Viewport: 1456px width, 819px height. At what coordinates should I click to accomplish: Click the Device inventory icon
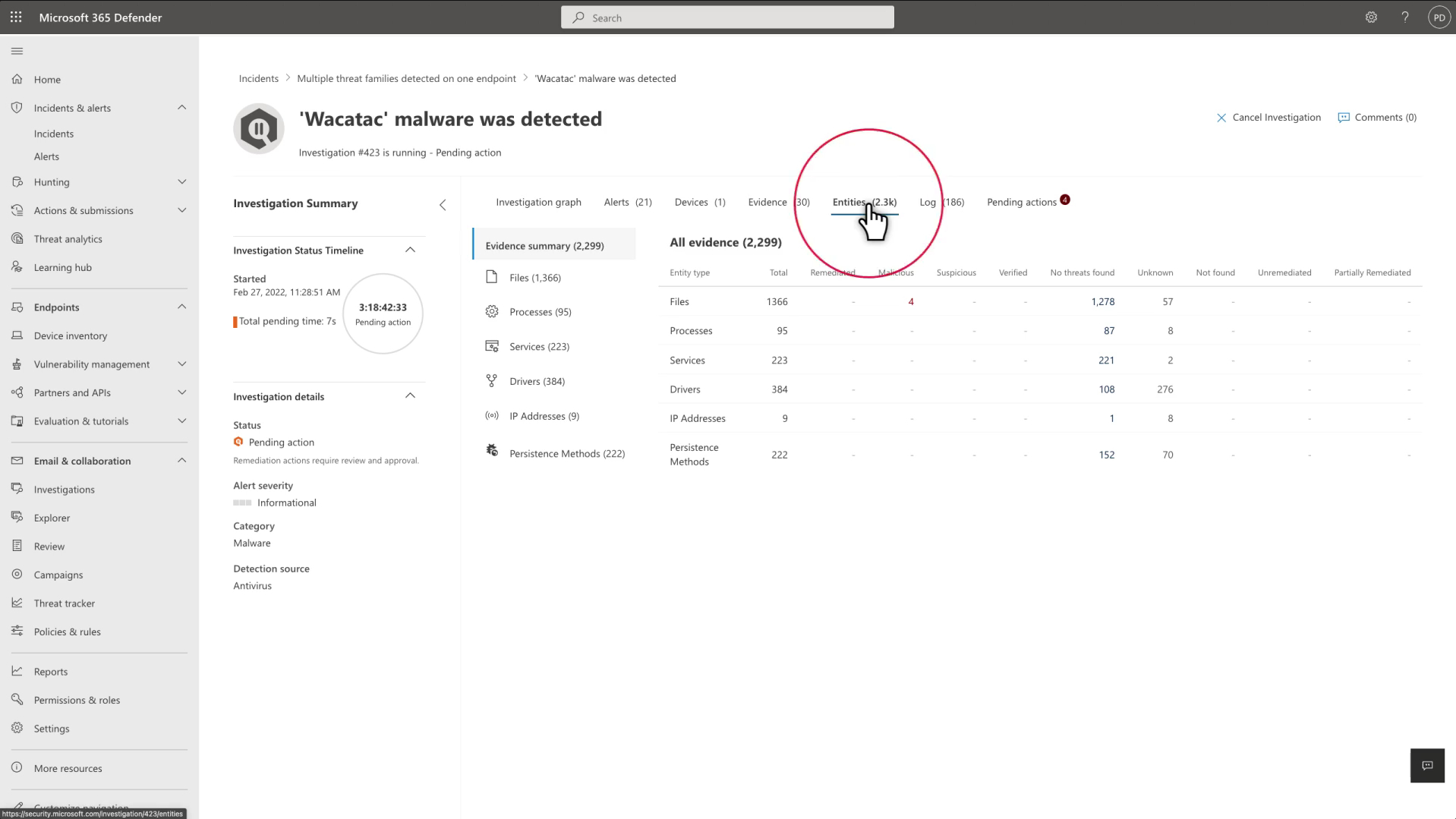coord(17,335)
